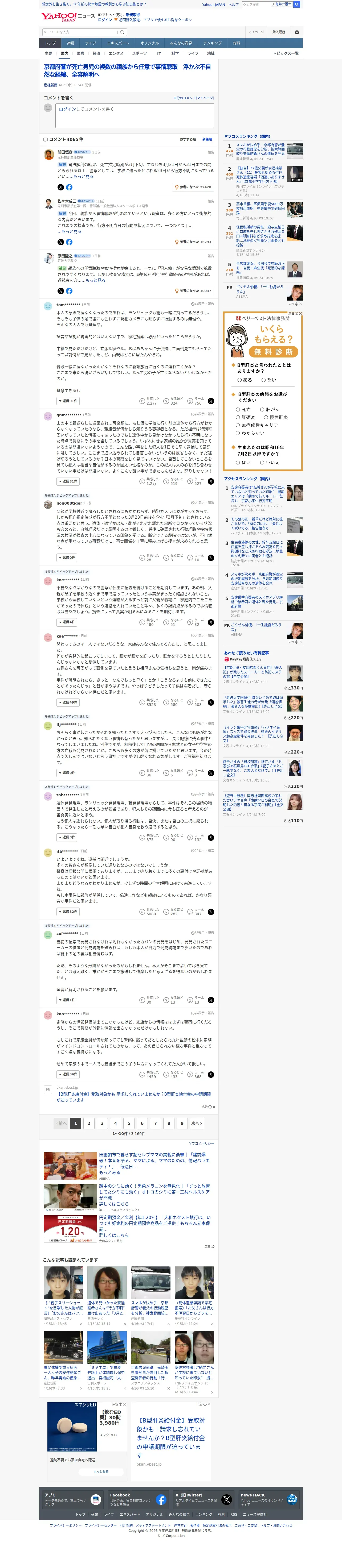Expand 返信49件 replies on kae's comment
342x1568 pixels.
[x=68, y=702]
